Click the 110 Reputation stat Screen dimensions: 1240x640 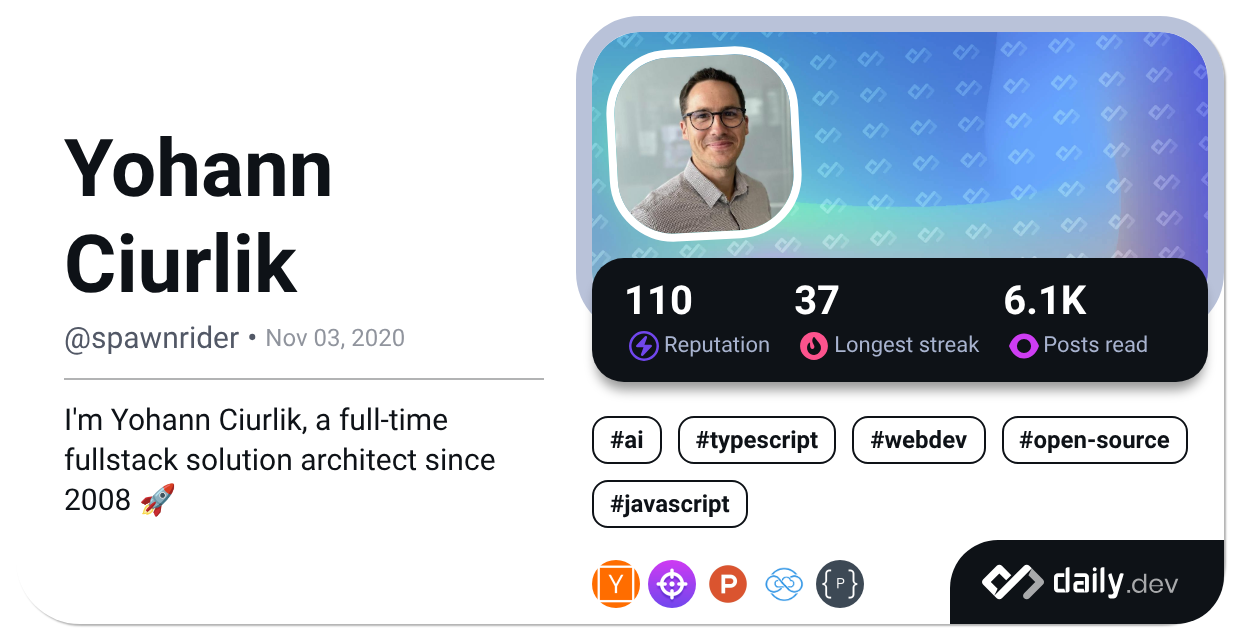pyautogui.click(x=659, y=301)
